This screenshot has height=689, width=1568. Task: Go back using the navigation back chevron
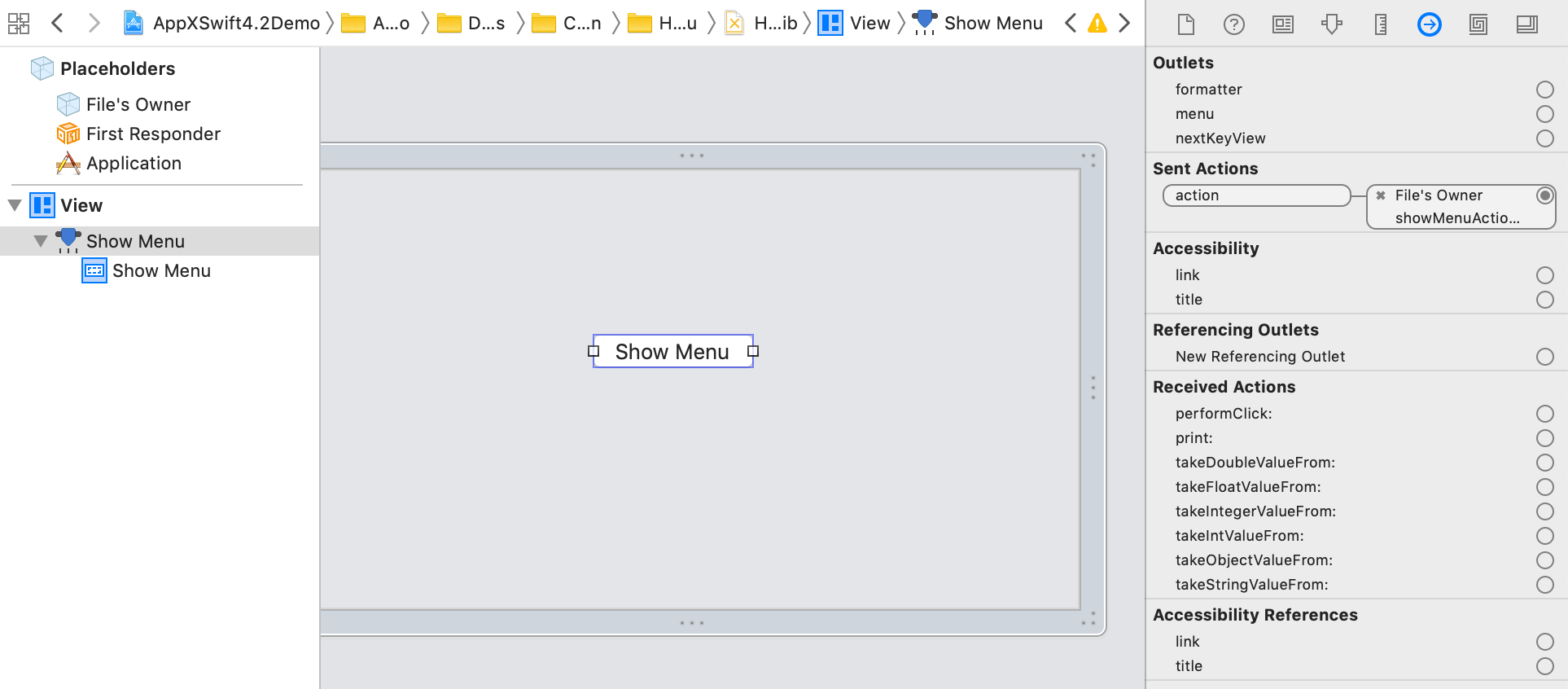57,24
